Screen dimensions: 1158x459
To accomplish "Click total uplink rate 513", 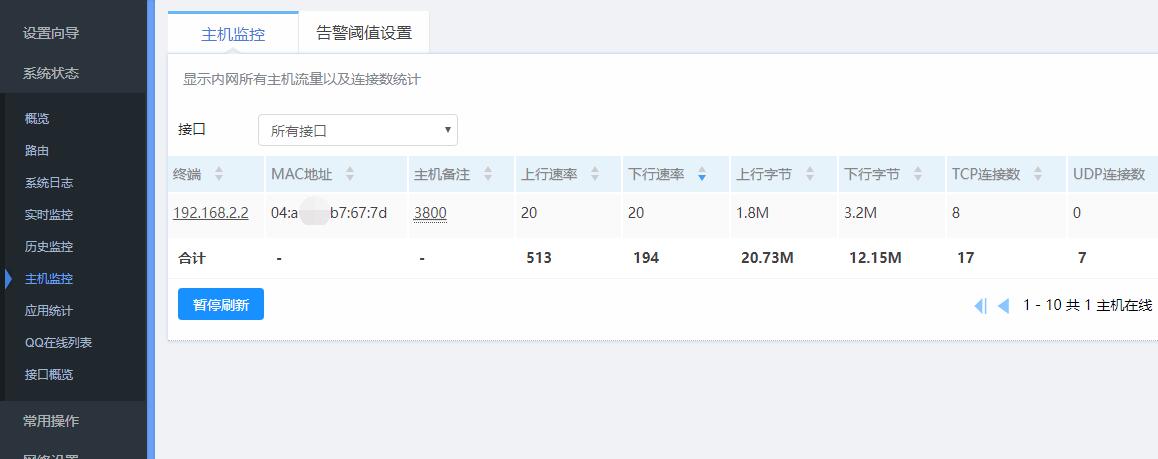I will pos(539,258).
